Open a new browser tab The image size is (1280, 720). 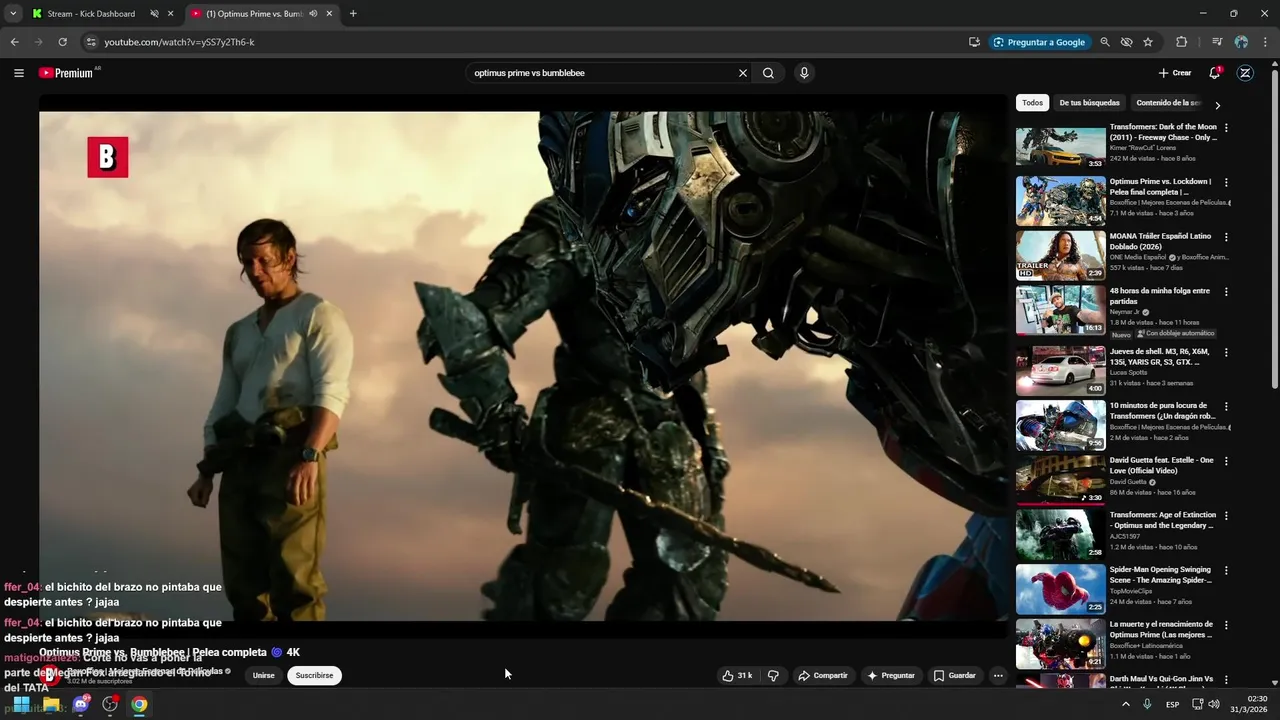click(353, 14)
